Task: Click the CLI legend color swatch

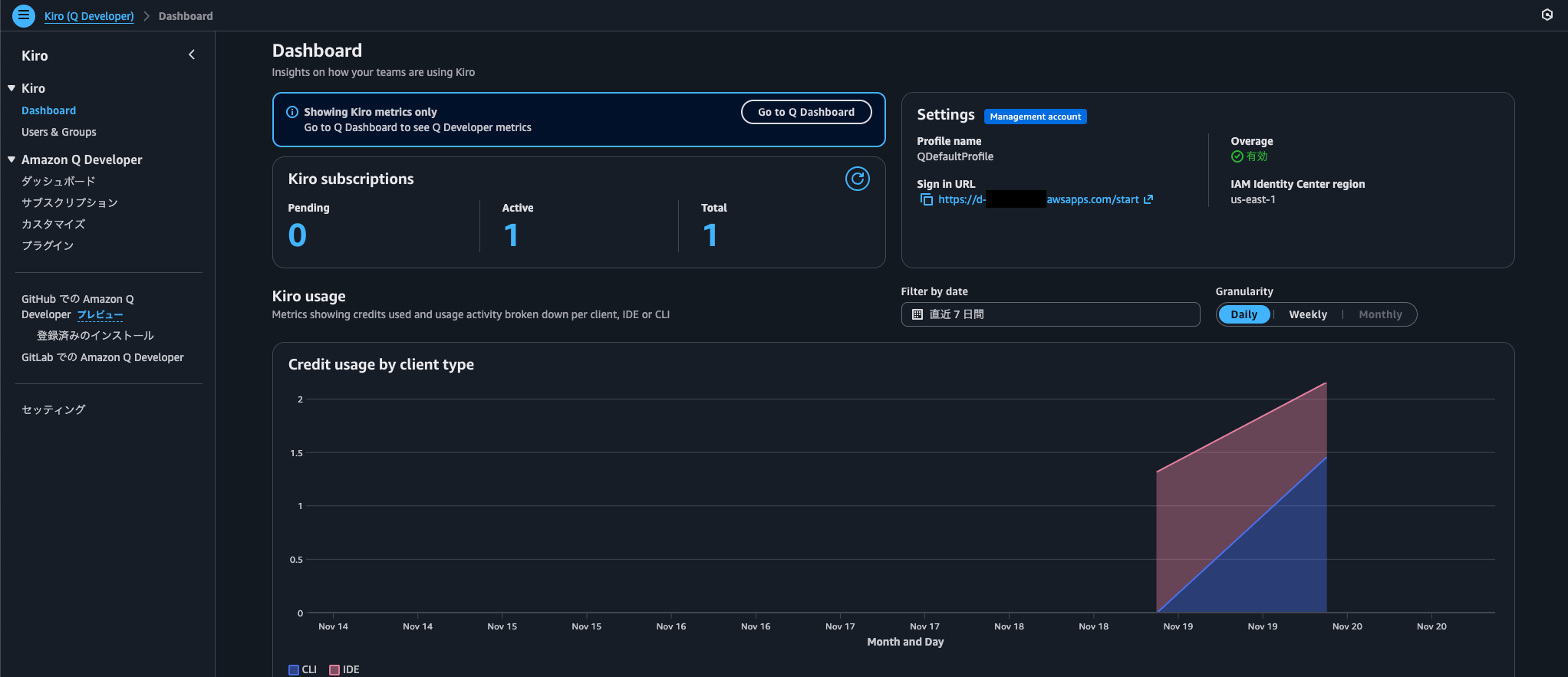Action: click(294, 669)
